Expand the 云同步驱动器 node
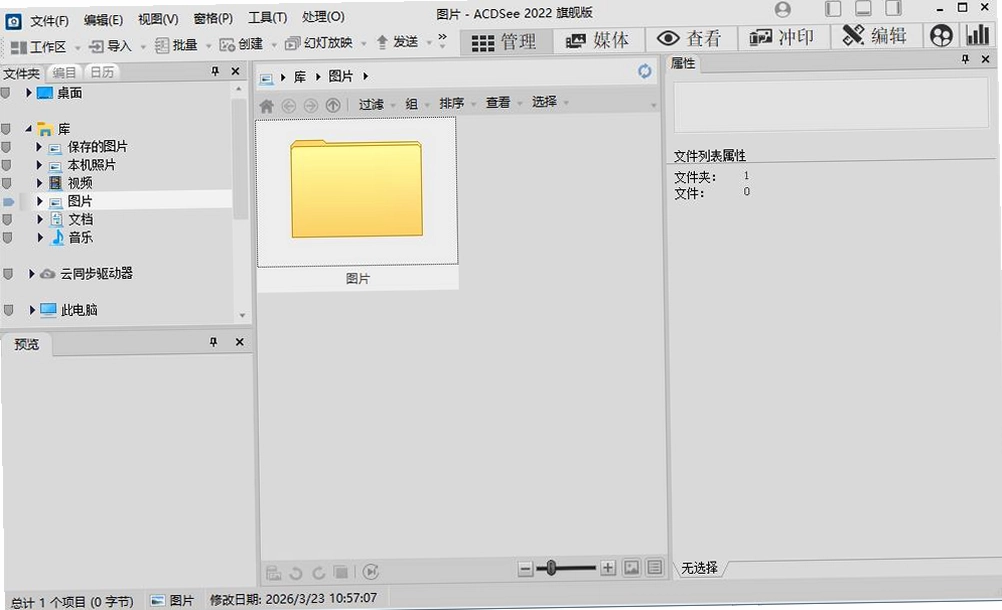1002x610 pixels. pos(31,274)
